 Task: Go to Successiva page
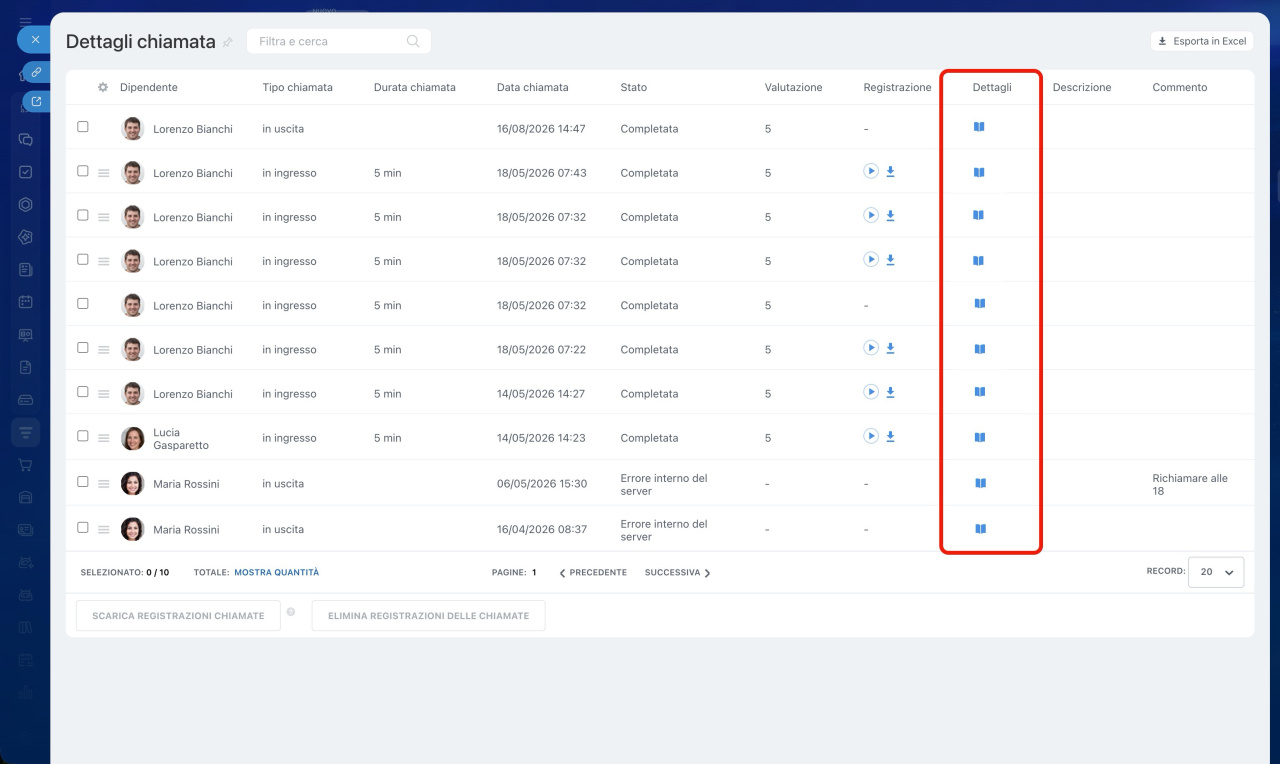tap(678, 573)
